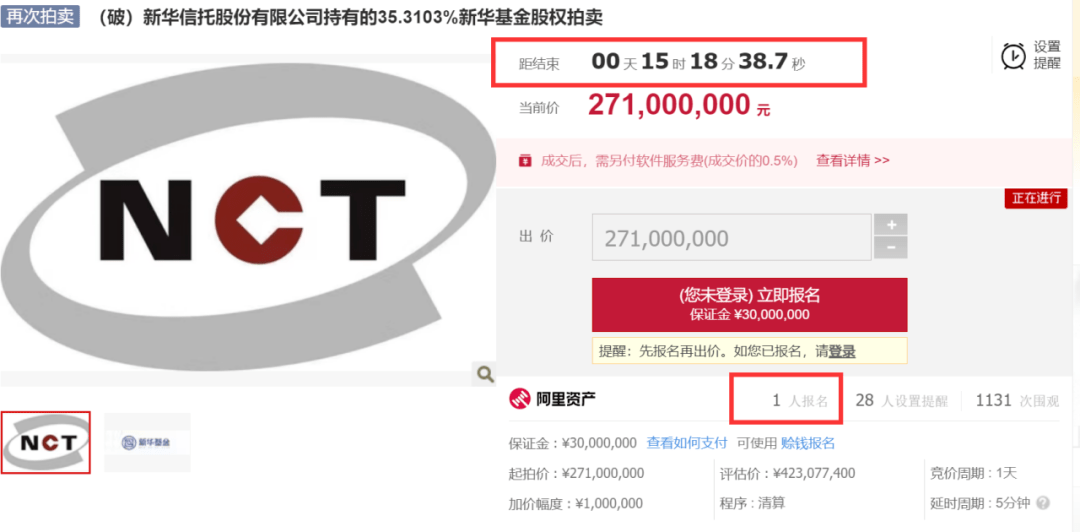Screen dimensions: 1080x532
Task: Click the bid amount input field
Action: [x=731, y=238]
